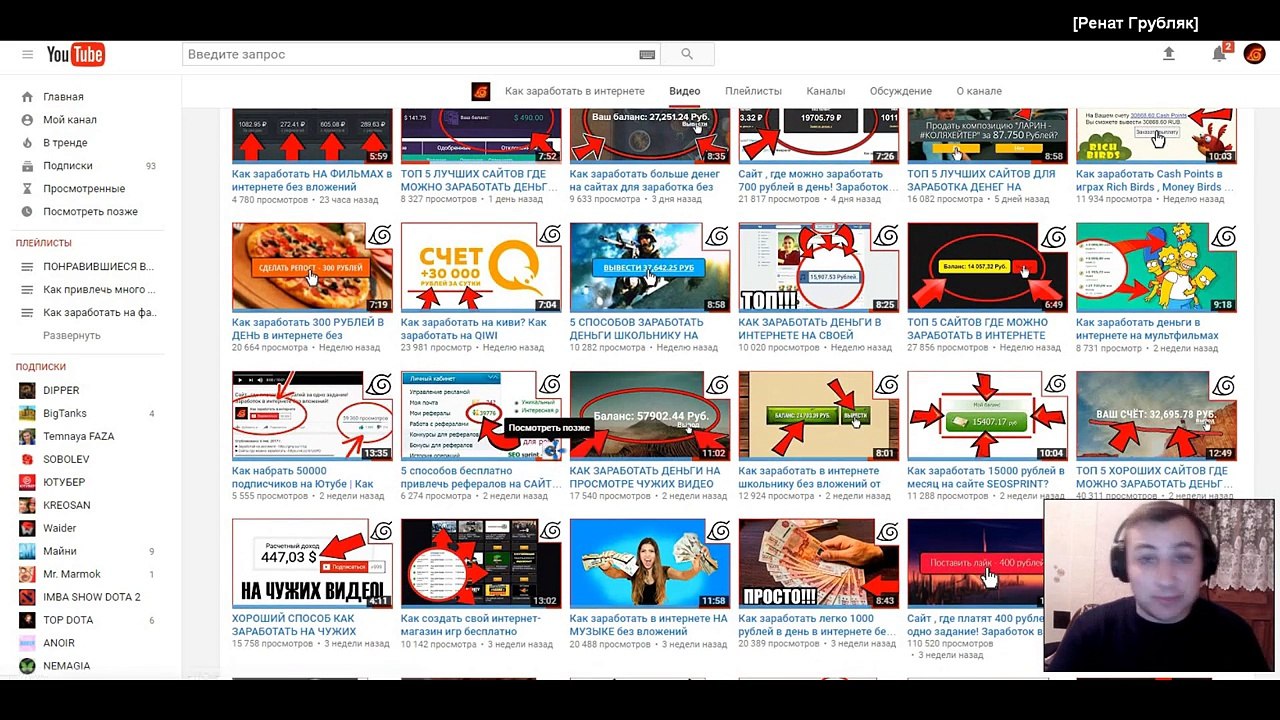This screenshot has height=720, width=1280.
Task: Click the ЮТУБЕР channel avatar
Action: 27,483
